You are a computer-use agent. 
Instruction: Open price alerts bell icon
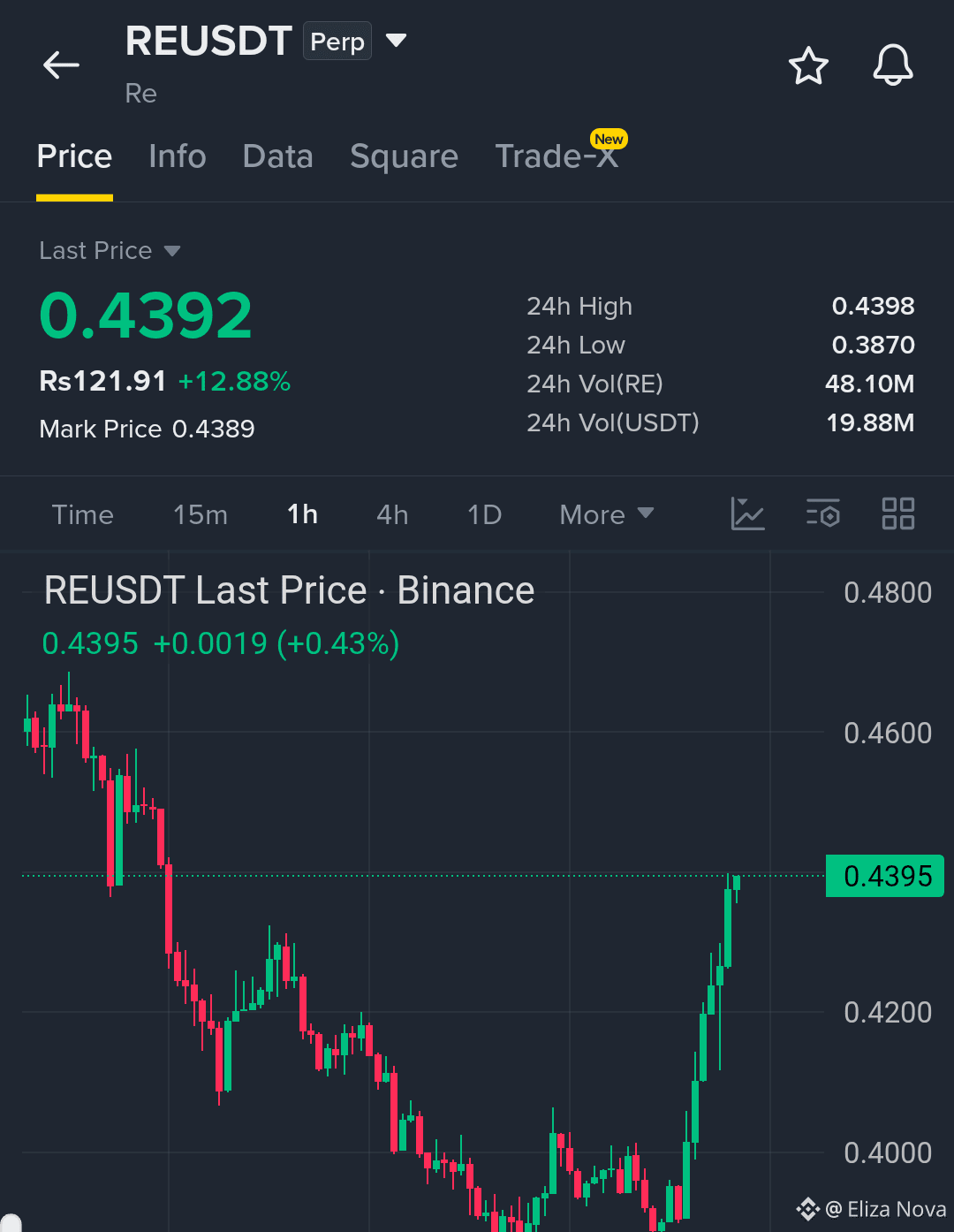pos(893,65)
